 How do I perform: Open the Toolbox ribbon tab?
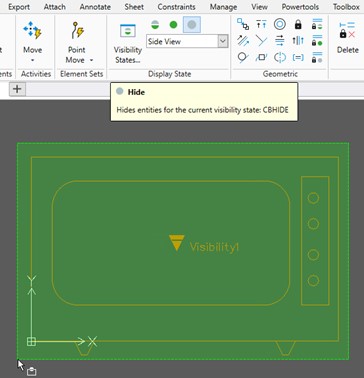pyautogui.click(x=346, y=7)
